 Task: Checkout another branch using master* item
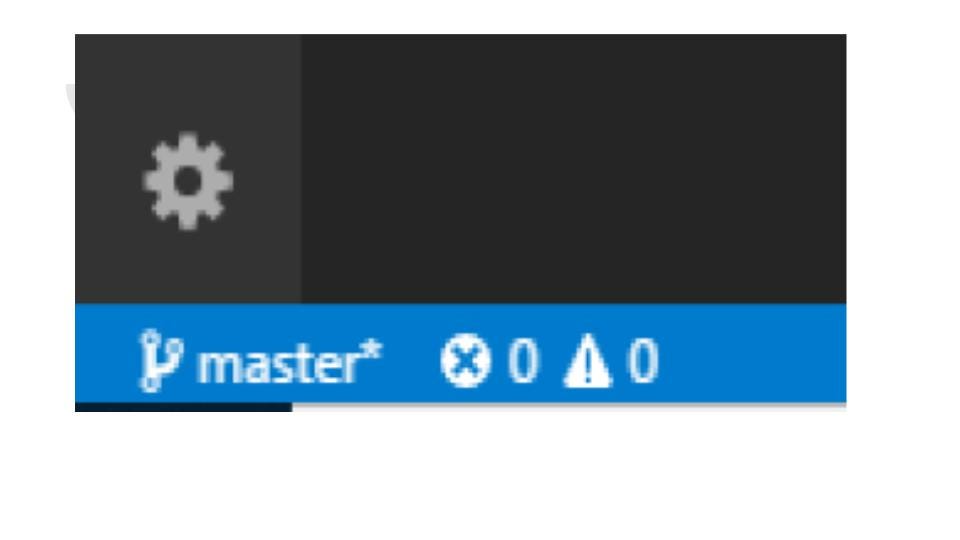(260, 361)
